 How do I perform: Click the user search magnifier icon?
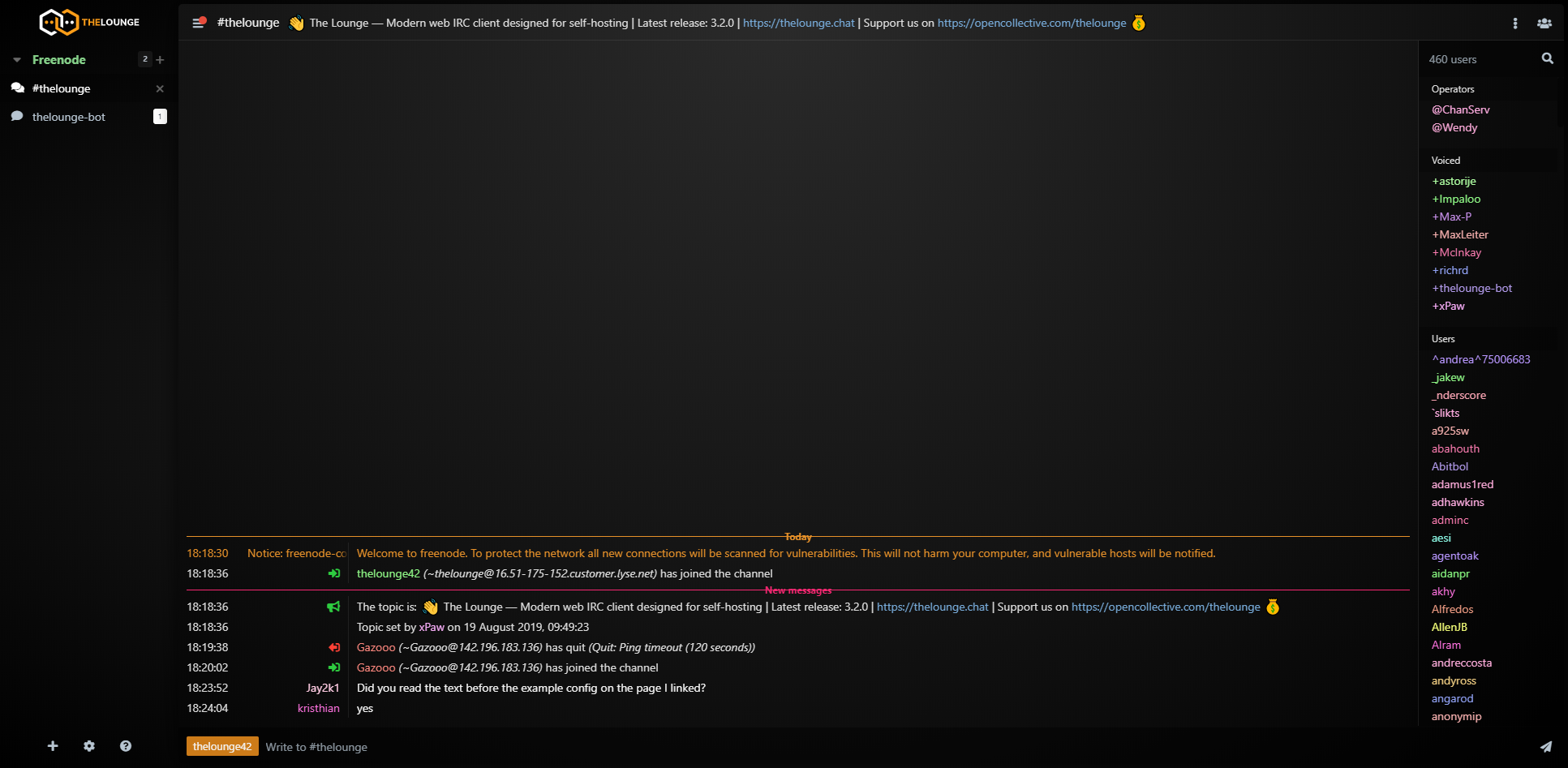click(x=1547, y=58)
